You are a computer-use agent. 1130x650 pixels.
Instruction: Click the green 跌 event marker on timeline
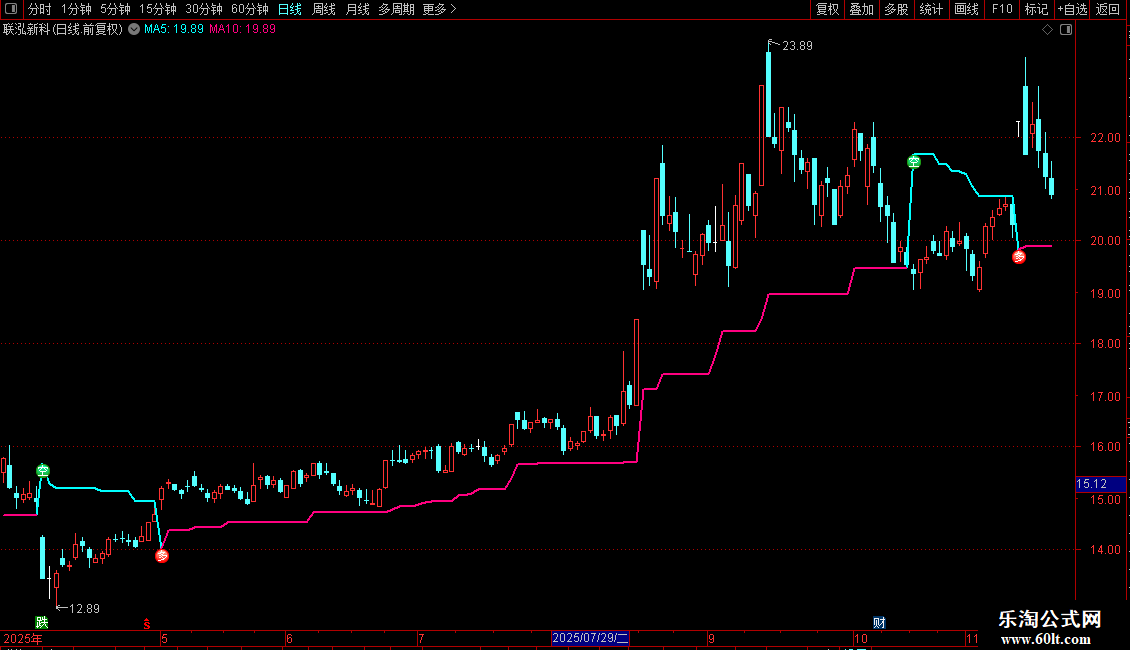(x=42, y=623)
